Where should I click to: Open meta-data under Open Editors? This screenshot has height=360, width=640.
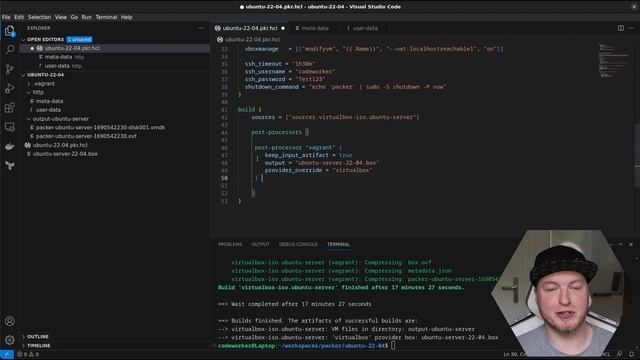[115, 57]
